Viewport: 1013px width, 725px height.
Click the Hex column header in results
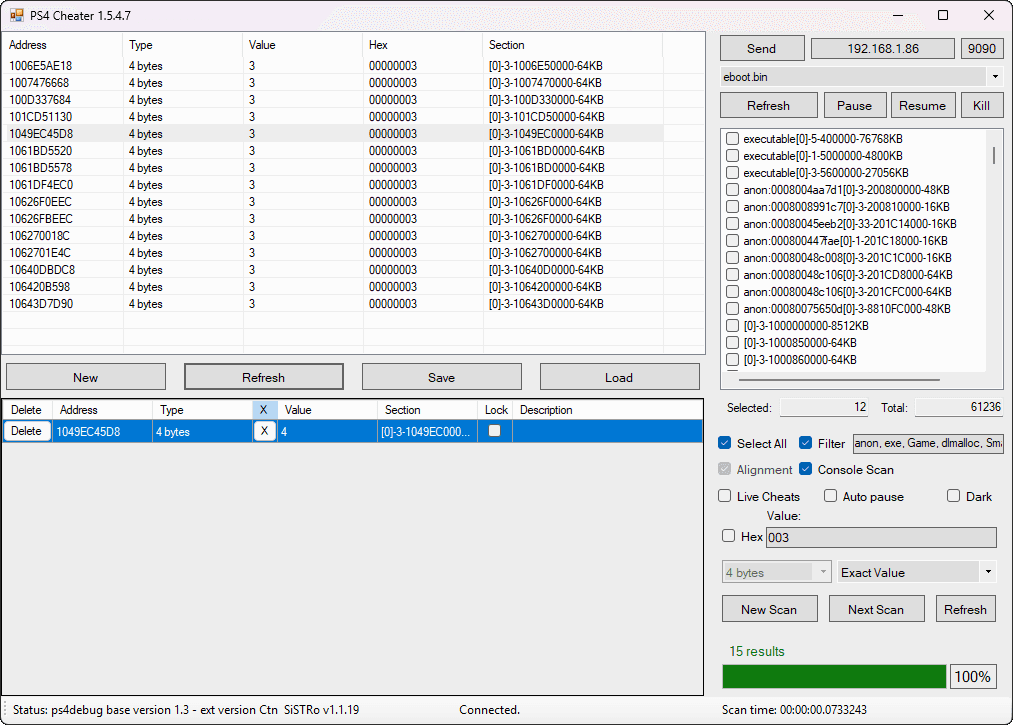[x=422, y=45]
